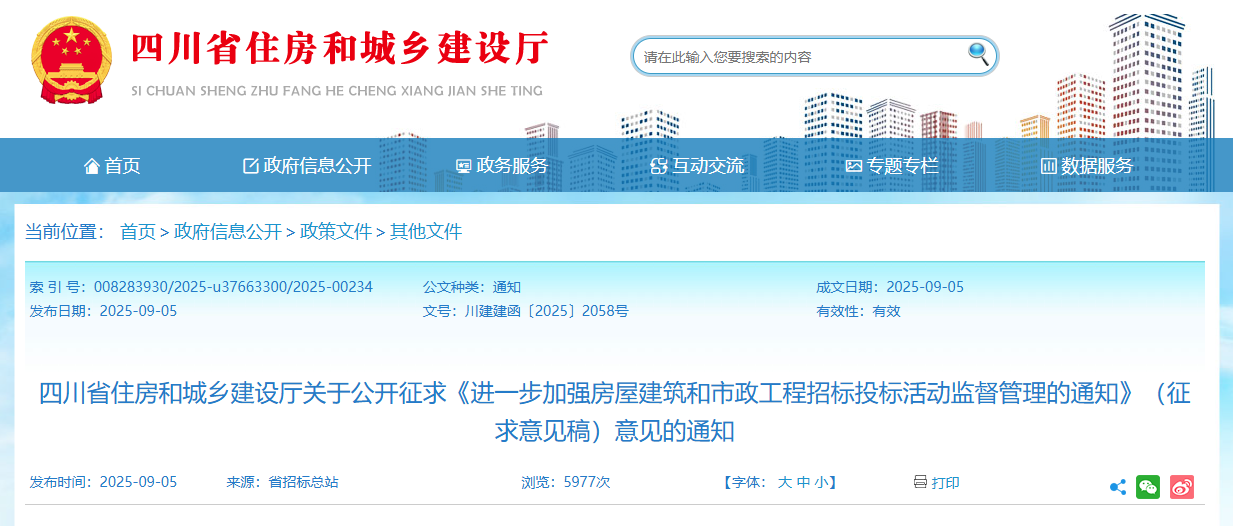This screenshot has width=1233, height=526.
Task: Go to 政策文件 in the breadcrumb
Action: point(336,232)
